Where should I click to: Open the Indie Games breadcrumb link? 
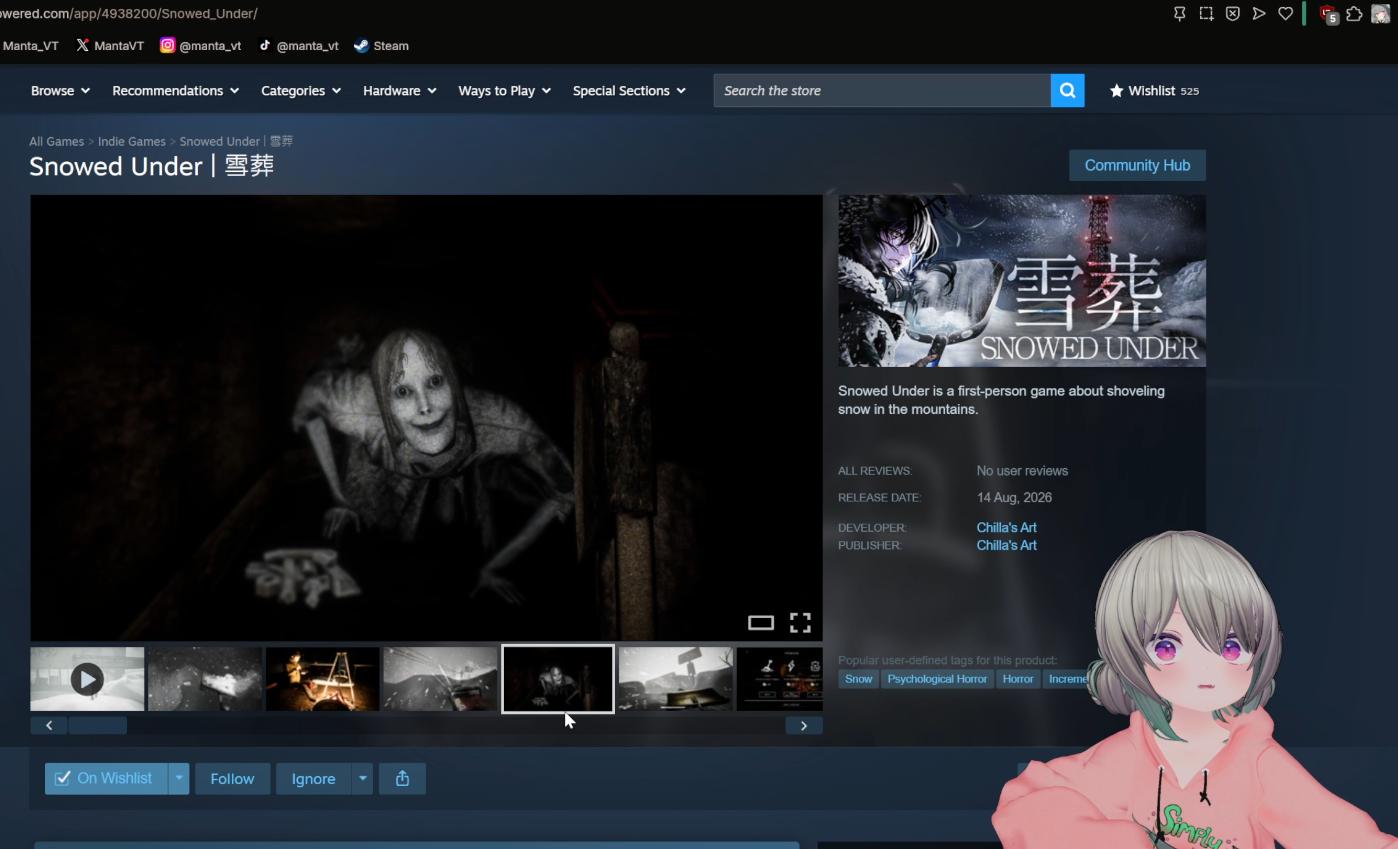[x=132, y=142]
